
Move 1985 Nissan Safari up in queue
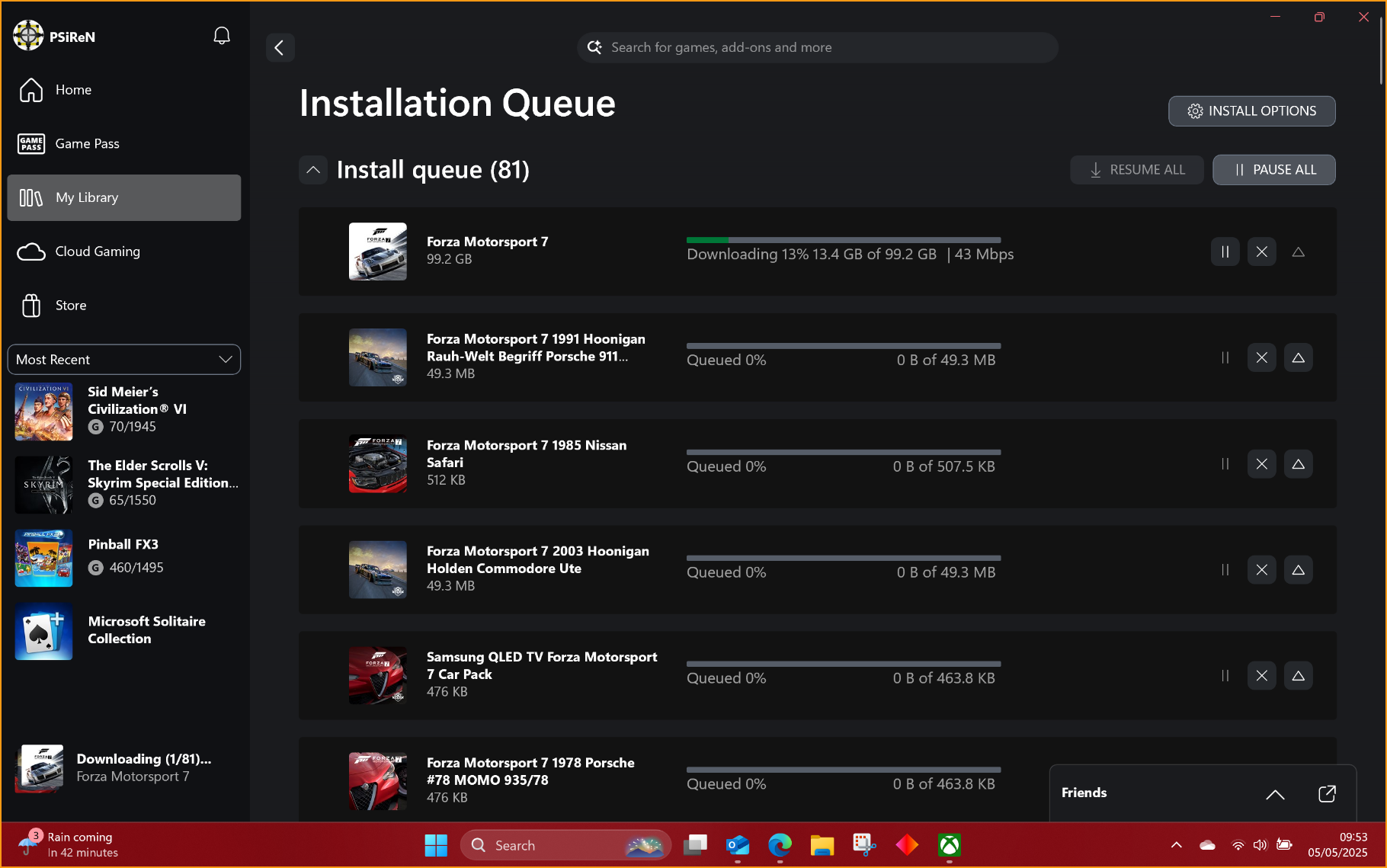click(x=1298, y=463)
